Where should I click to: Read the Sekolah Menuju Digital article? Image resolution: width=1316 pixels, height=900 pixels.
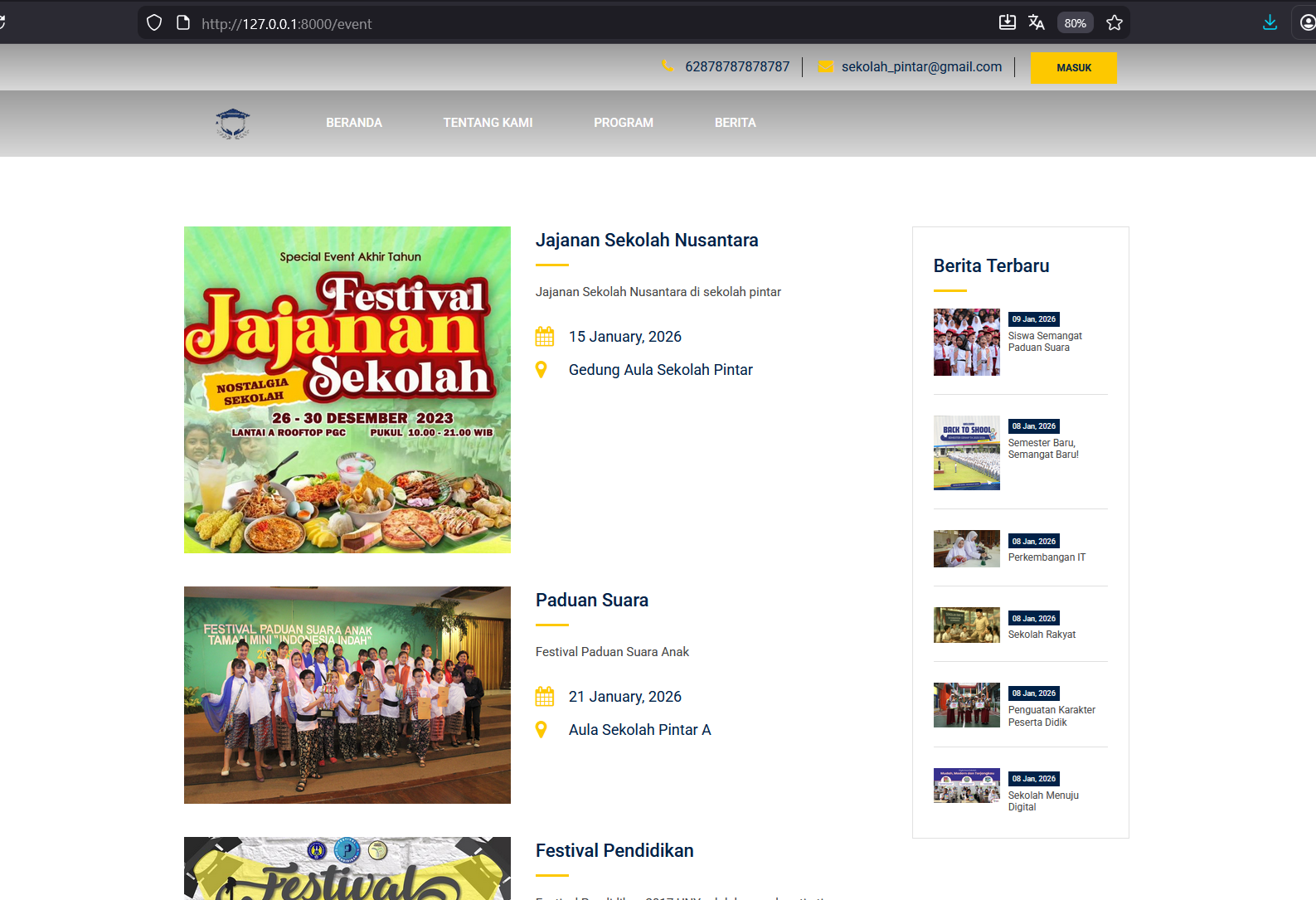(x=1043, y=801)
